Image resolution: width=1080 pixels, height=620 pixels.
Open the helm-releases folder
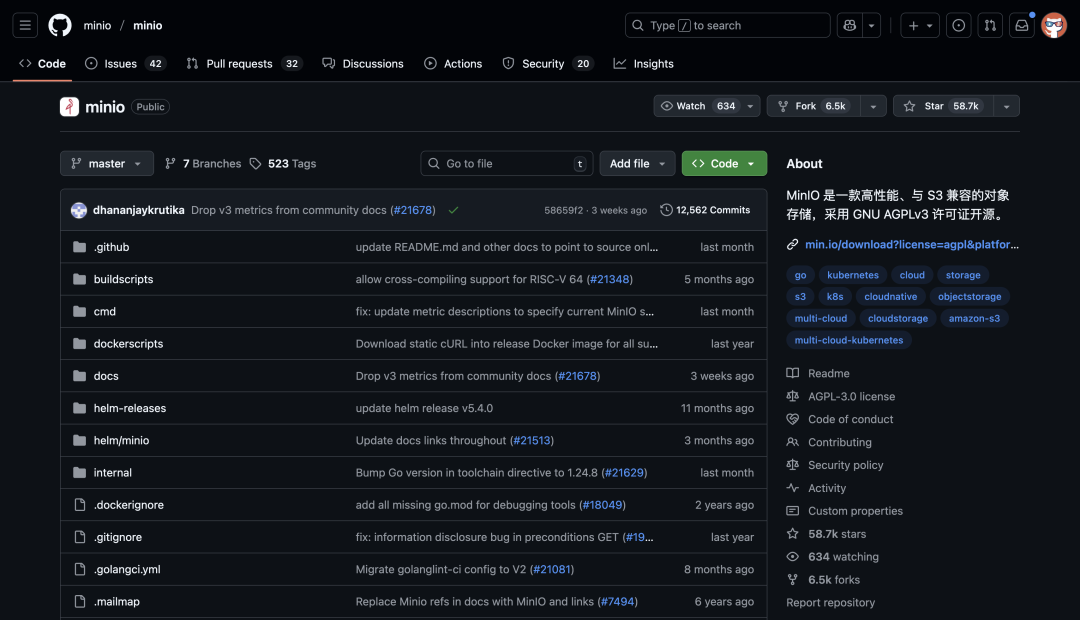click(129, 408)
